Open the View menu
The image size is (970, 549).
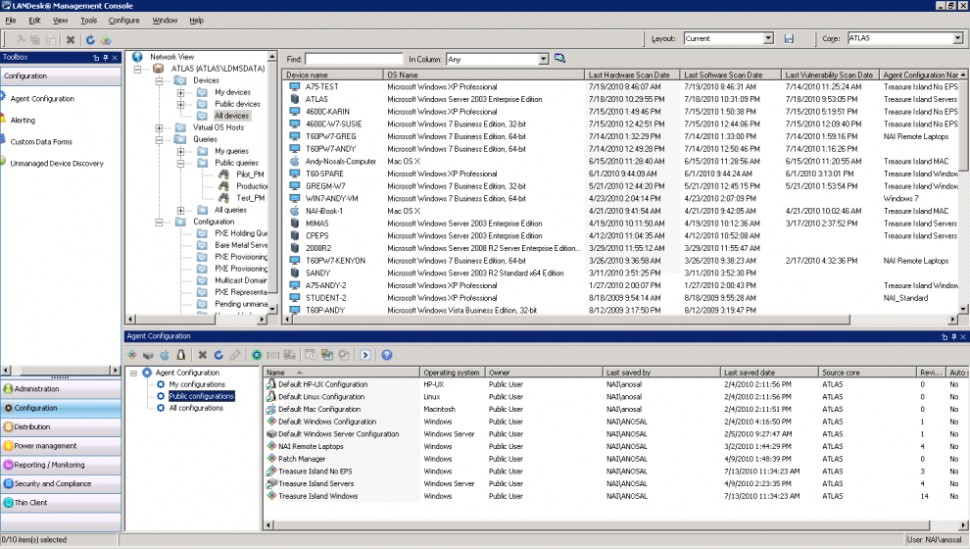point(60,20)
